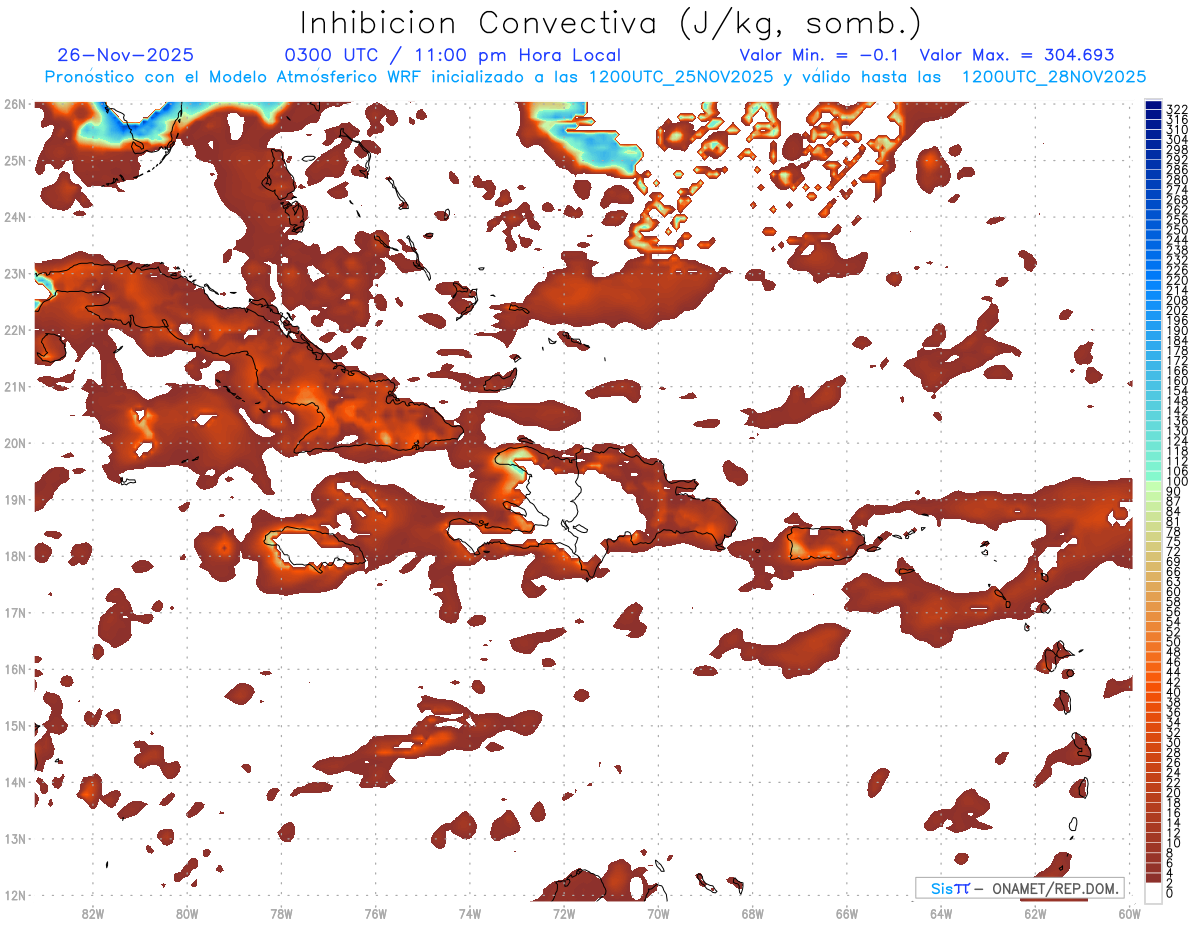Viewport: 1200px width, 927px height.
Task: Click the '24N' latitude label
Action: [x=15, y=217]
